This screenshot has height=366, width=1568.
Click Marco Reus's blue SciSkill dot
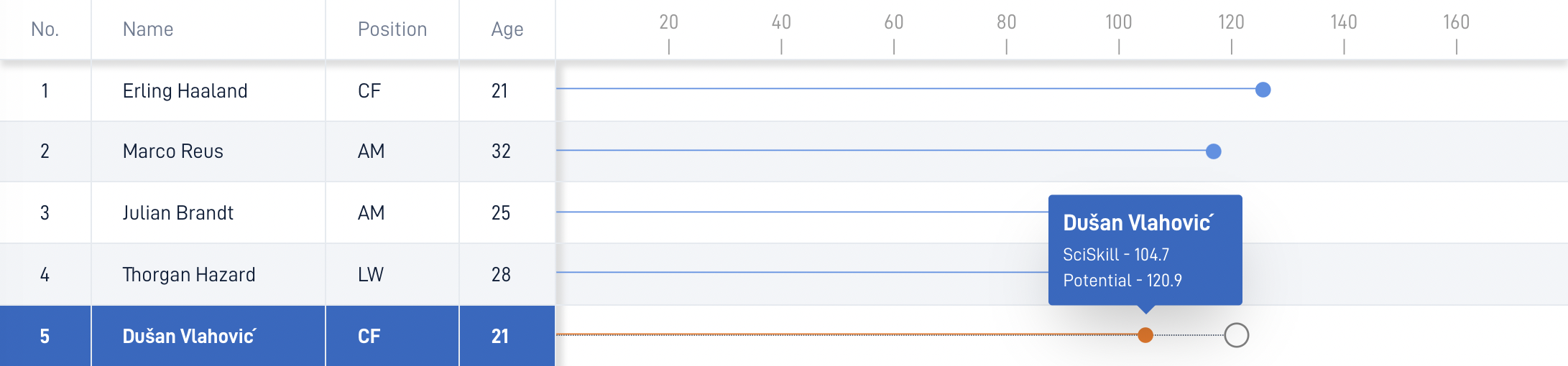click(x=1214, y=151)
